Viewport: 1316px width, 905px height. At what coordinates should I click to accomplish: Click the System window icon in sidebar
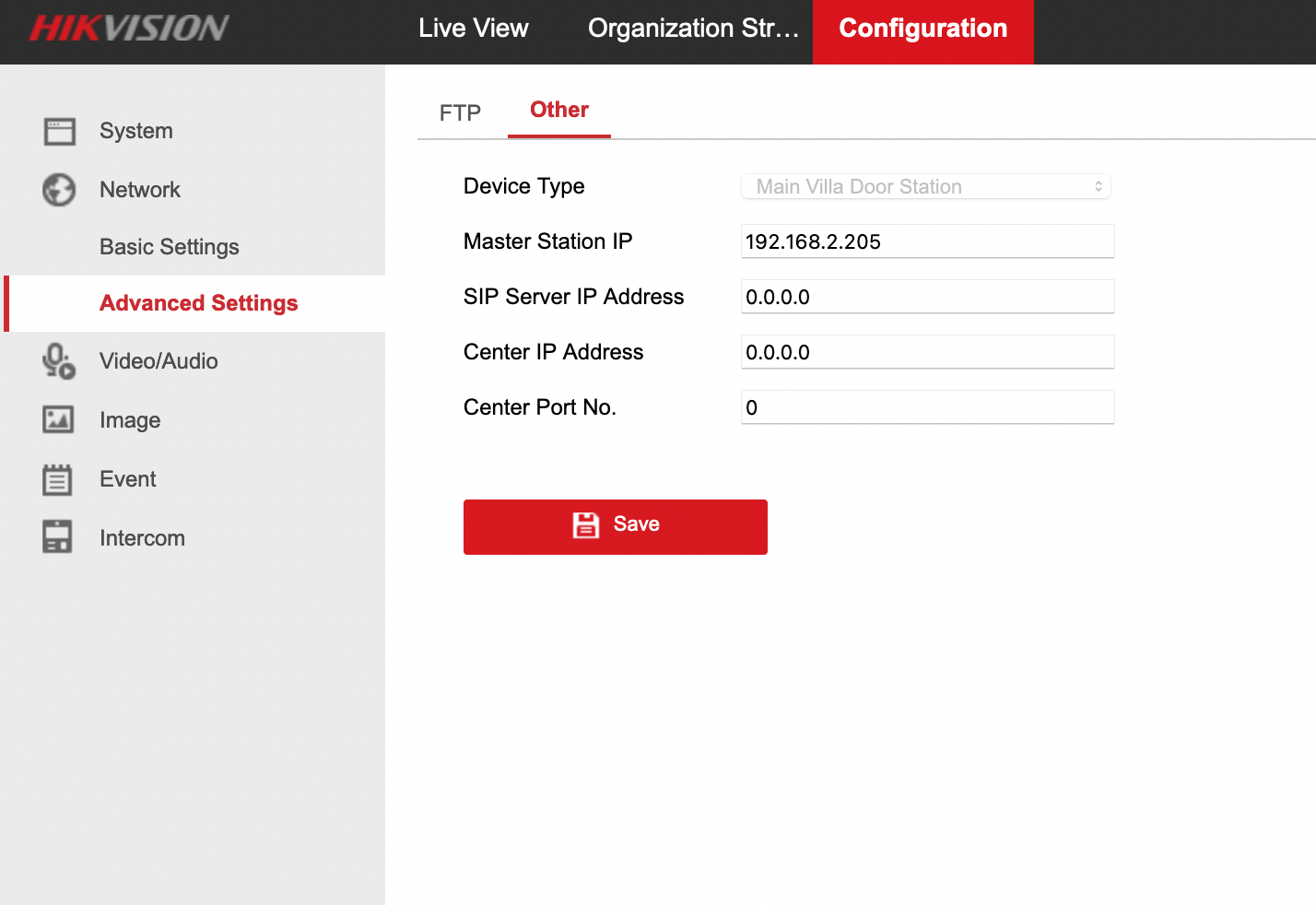tap(60, 131)
